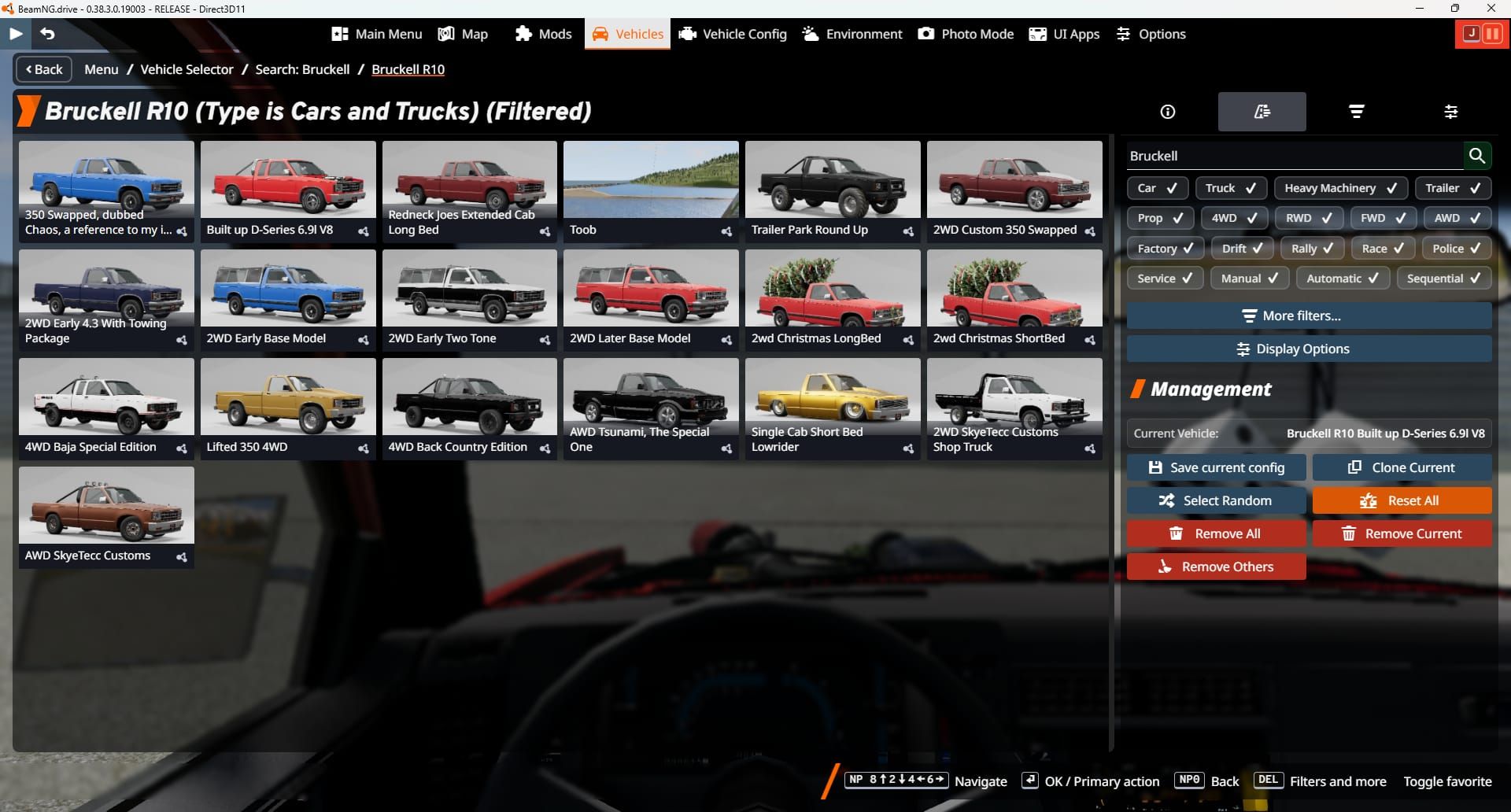Uncheck the Car filter checkbox
Viewport: 1511px width, 812px height.
(1157, 188)
